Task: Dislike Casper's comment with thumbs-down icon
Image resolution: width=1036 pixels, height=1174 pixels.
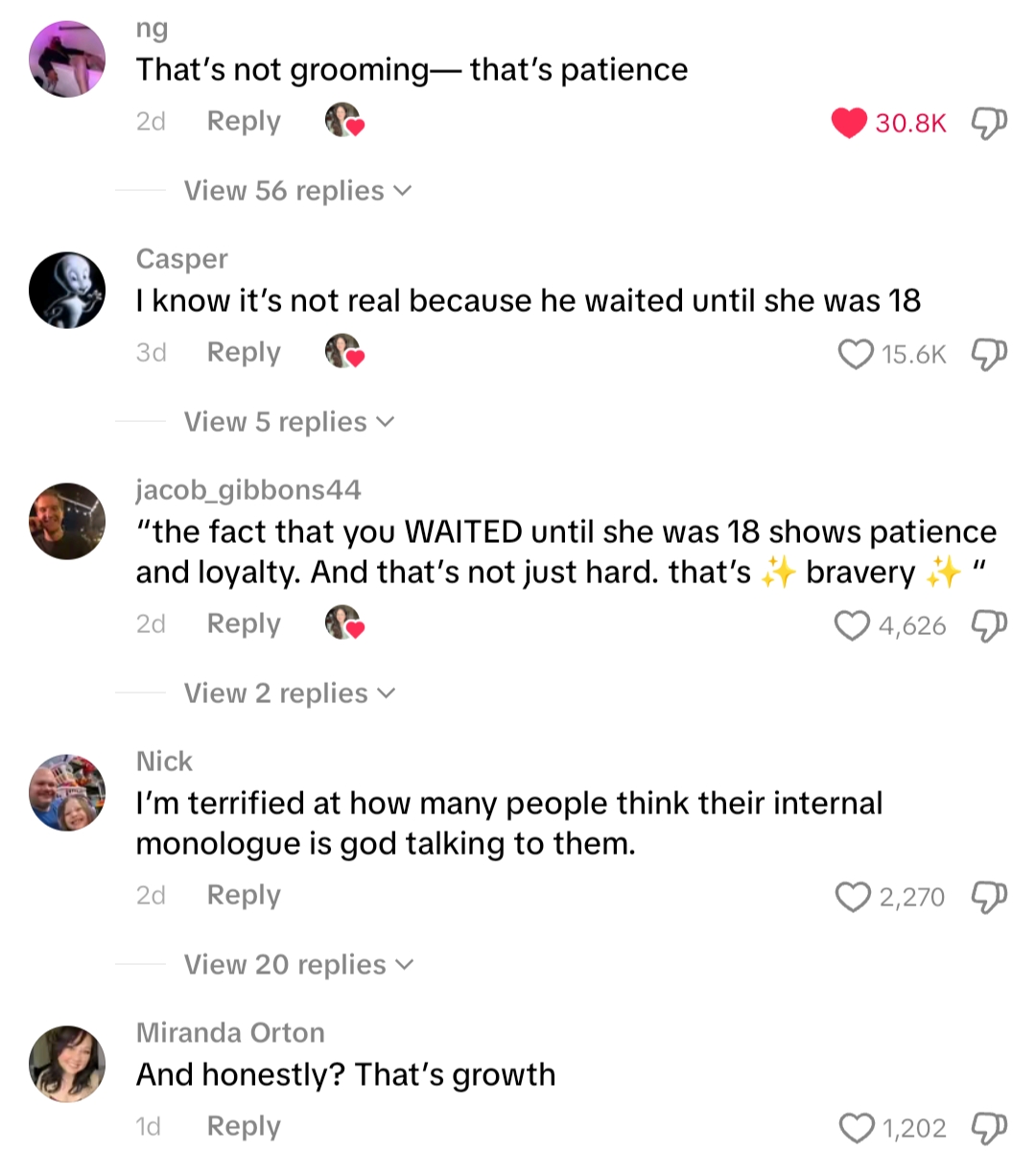Action: [989, 354]
